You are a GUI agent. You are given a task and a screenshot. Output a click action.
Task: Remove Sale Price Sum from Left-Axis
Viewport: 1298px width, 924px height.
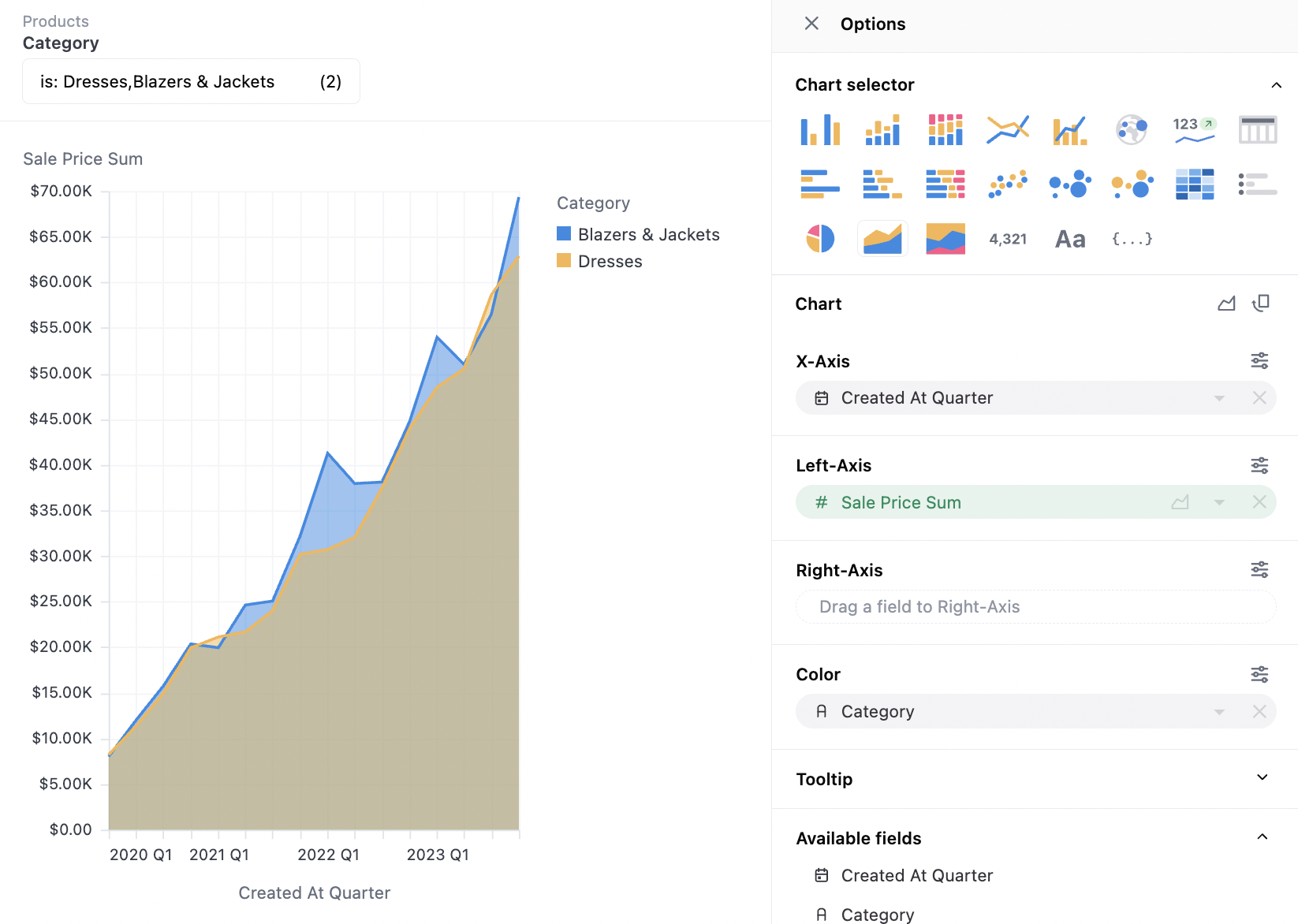point(1259,502)
